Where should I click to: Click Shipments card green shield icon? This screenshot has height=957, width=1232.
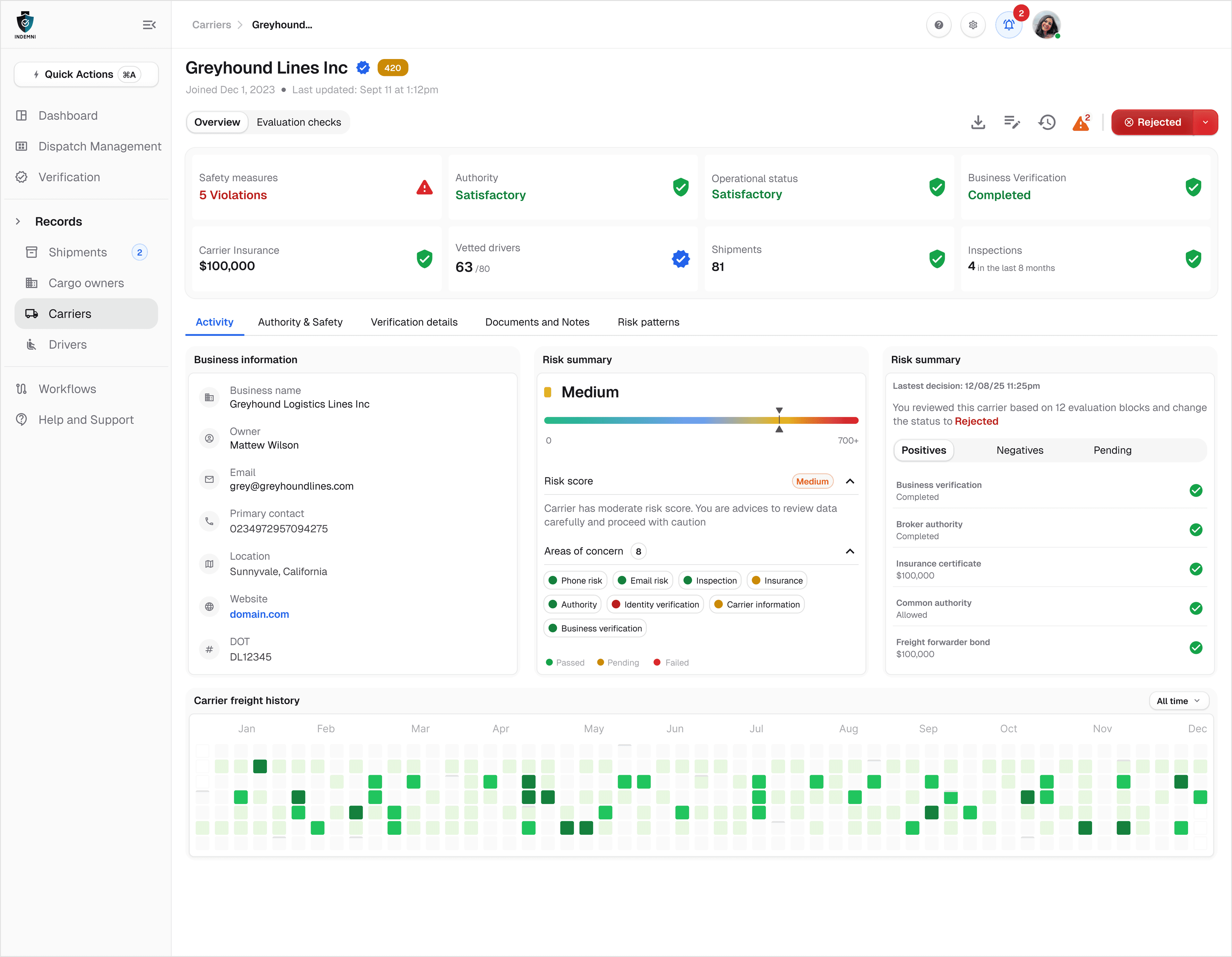click(x=937, y=259)
